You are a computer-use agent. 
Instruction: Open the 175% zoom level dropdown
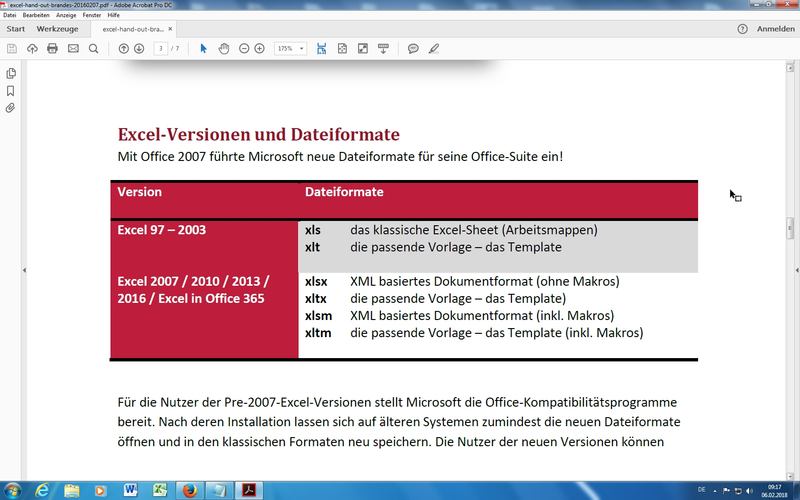[x=290, y=48]
